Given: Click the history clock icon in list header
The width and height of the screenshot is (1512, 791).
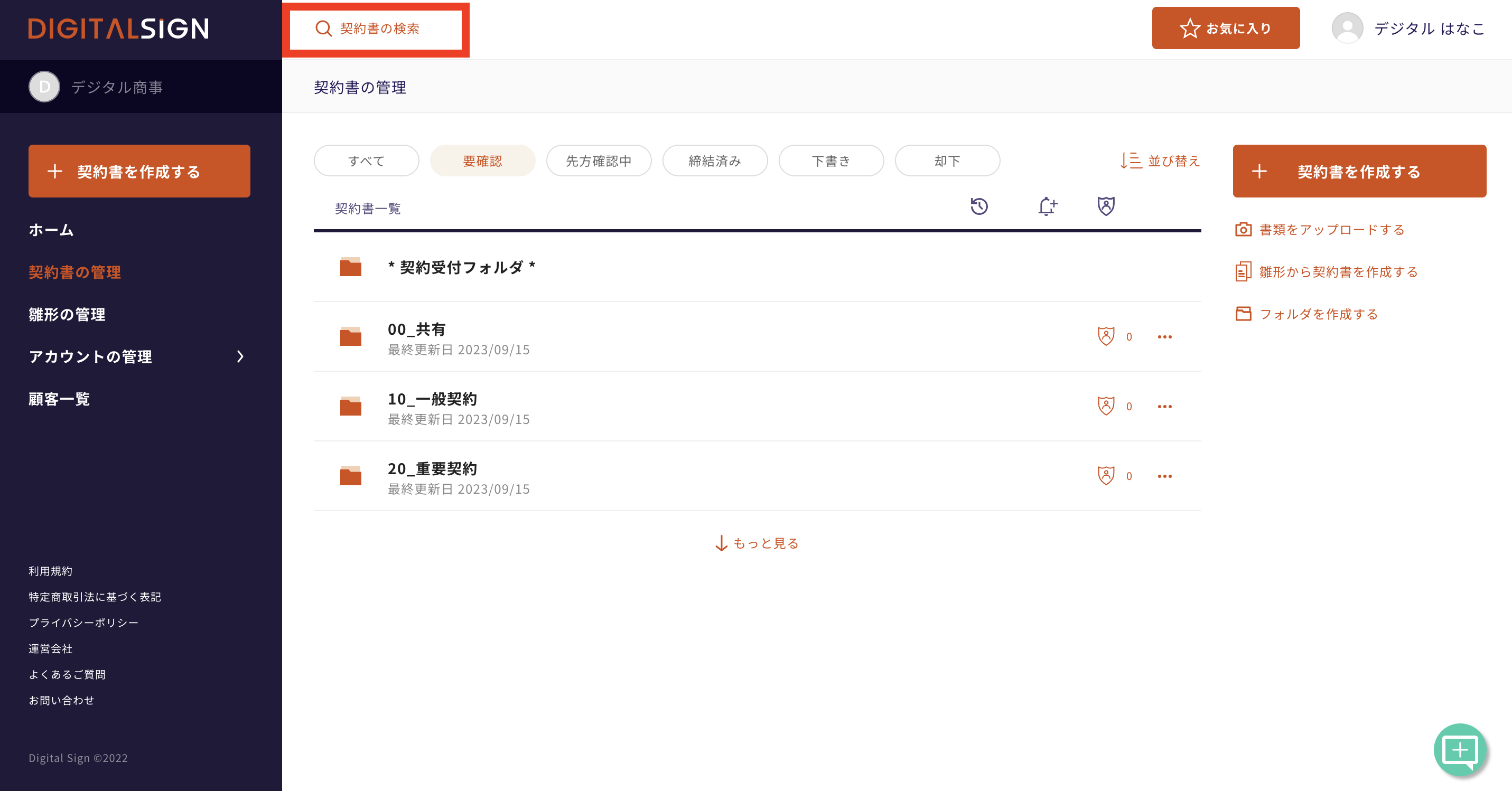Looking at the screenshot, I should click(x=978, y=206).
